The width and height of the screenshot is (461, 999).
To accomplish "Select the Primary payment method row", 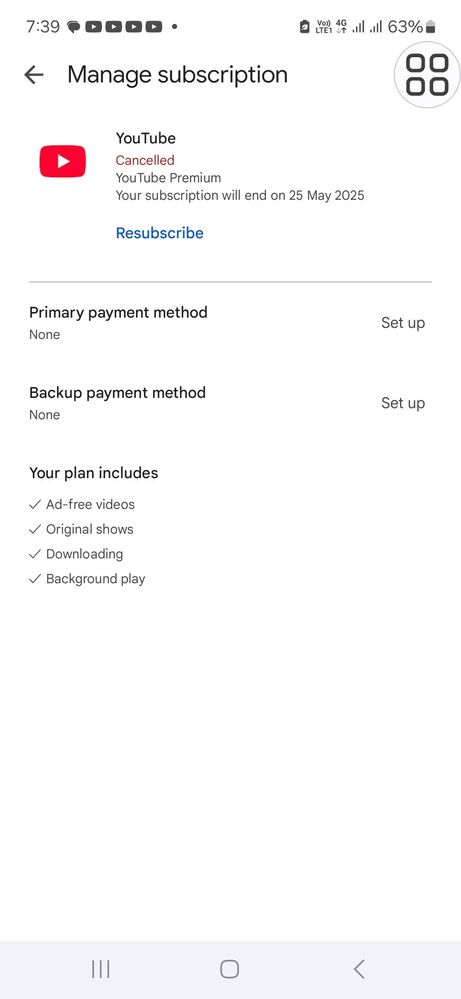I will (230, 323).
